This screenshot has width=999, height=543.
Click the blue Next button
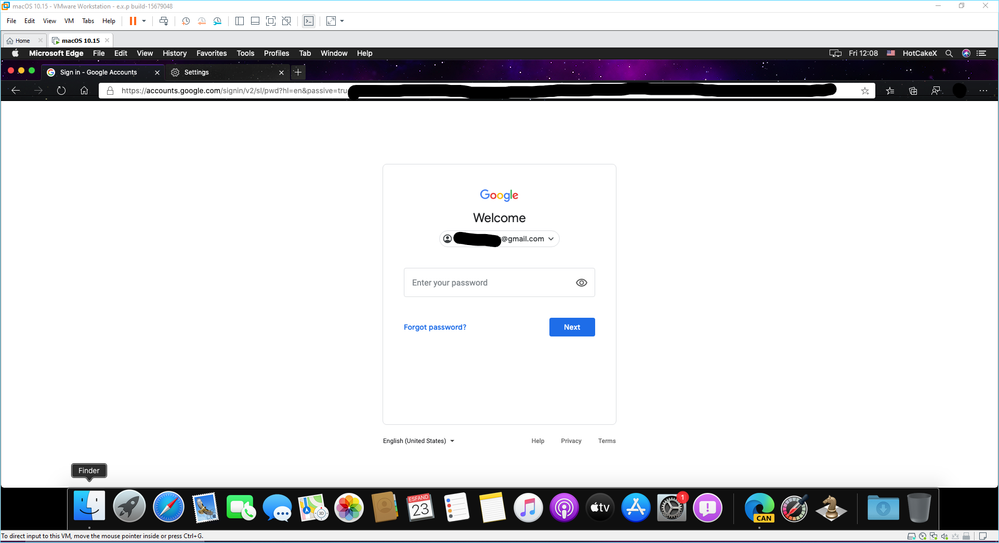tap(571, 327)
